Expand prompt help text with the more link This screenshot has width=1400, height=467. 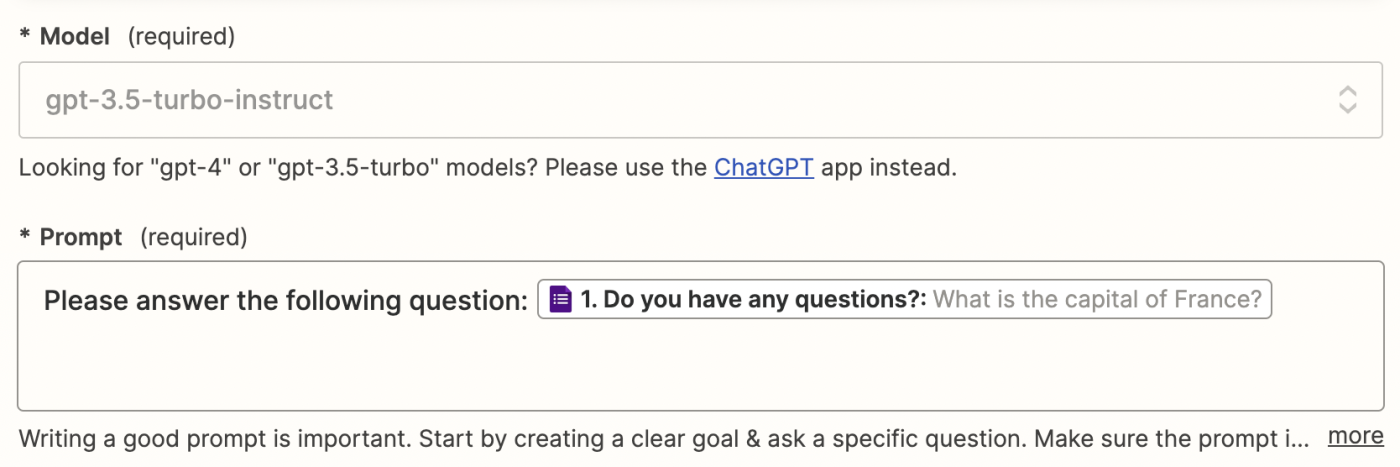(x=1355, y=436)
